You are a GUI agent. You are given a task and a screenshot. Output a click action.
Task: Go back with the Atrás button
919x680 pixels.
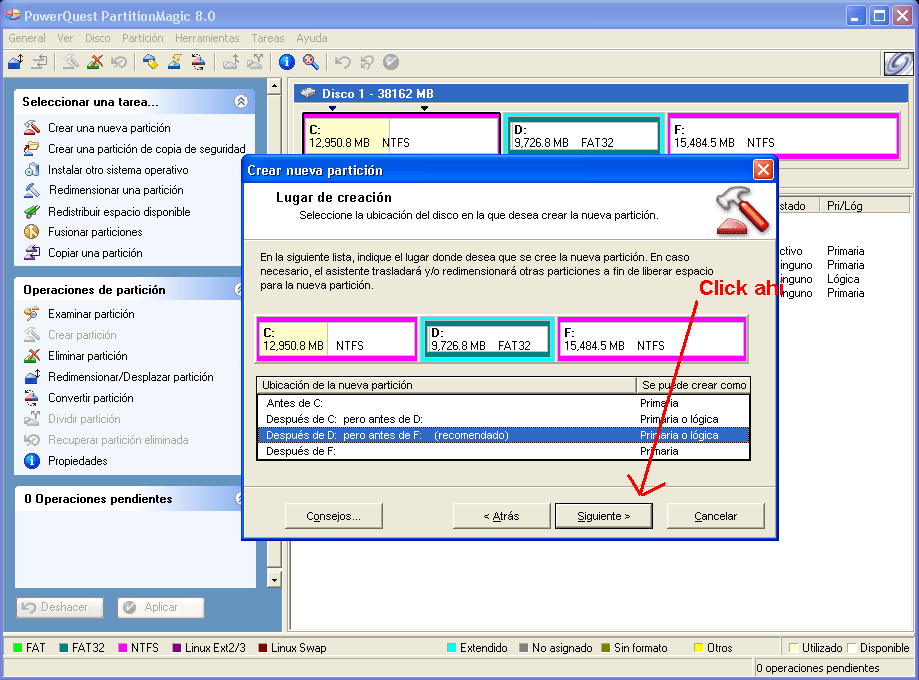(501, 516)
